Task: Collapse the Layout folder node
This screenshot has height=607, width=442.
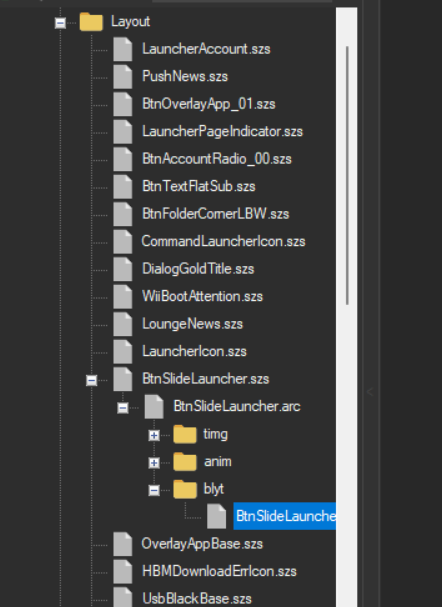Action: tap(60, 23)
